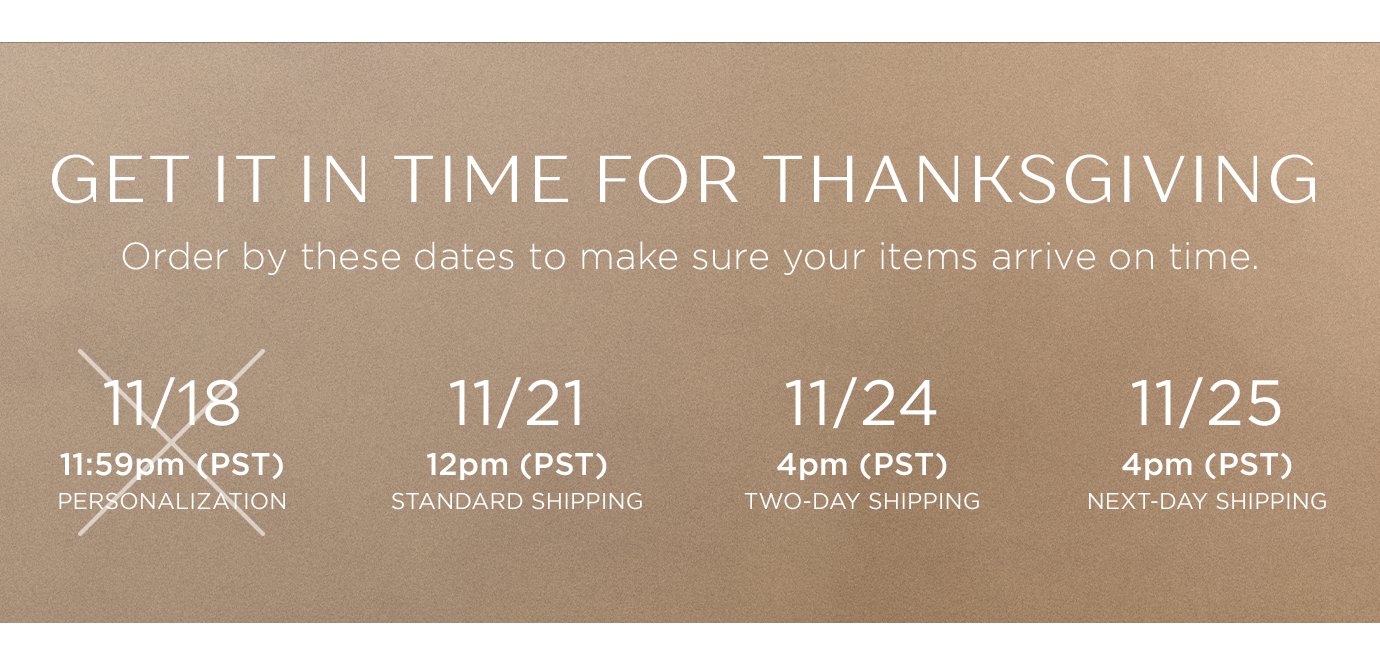The width and height of the screenshot is (1380, 668).
Task: Open the NEXT-DAY SHIPPING label
Action: click(x=1207, y=501)
